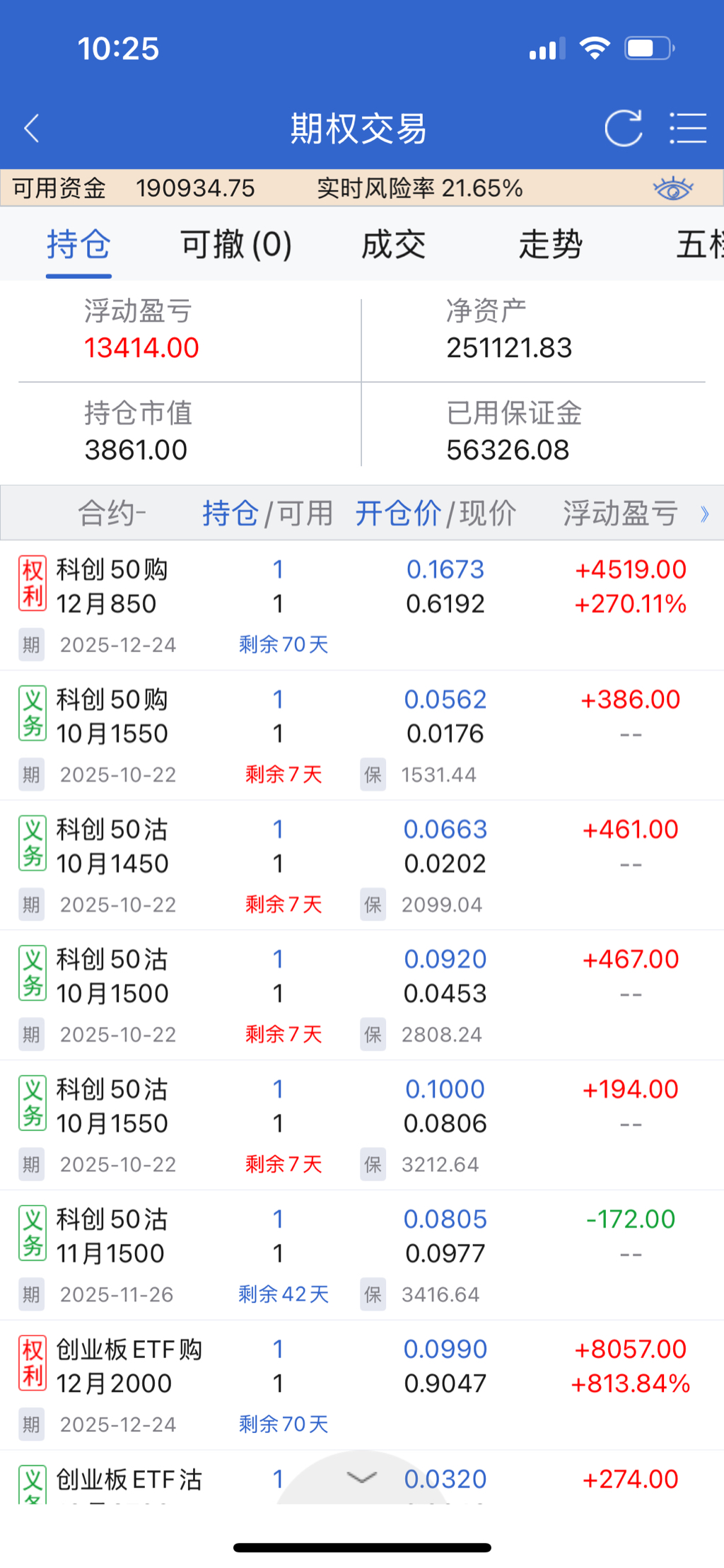The height and width of the screenshot is (1568, 724).
Task: Tap 权利 badge on 科创50购 12月850
Action: click(33, 583)
